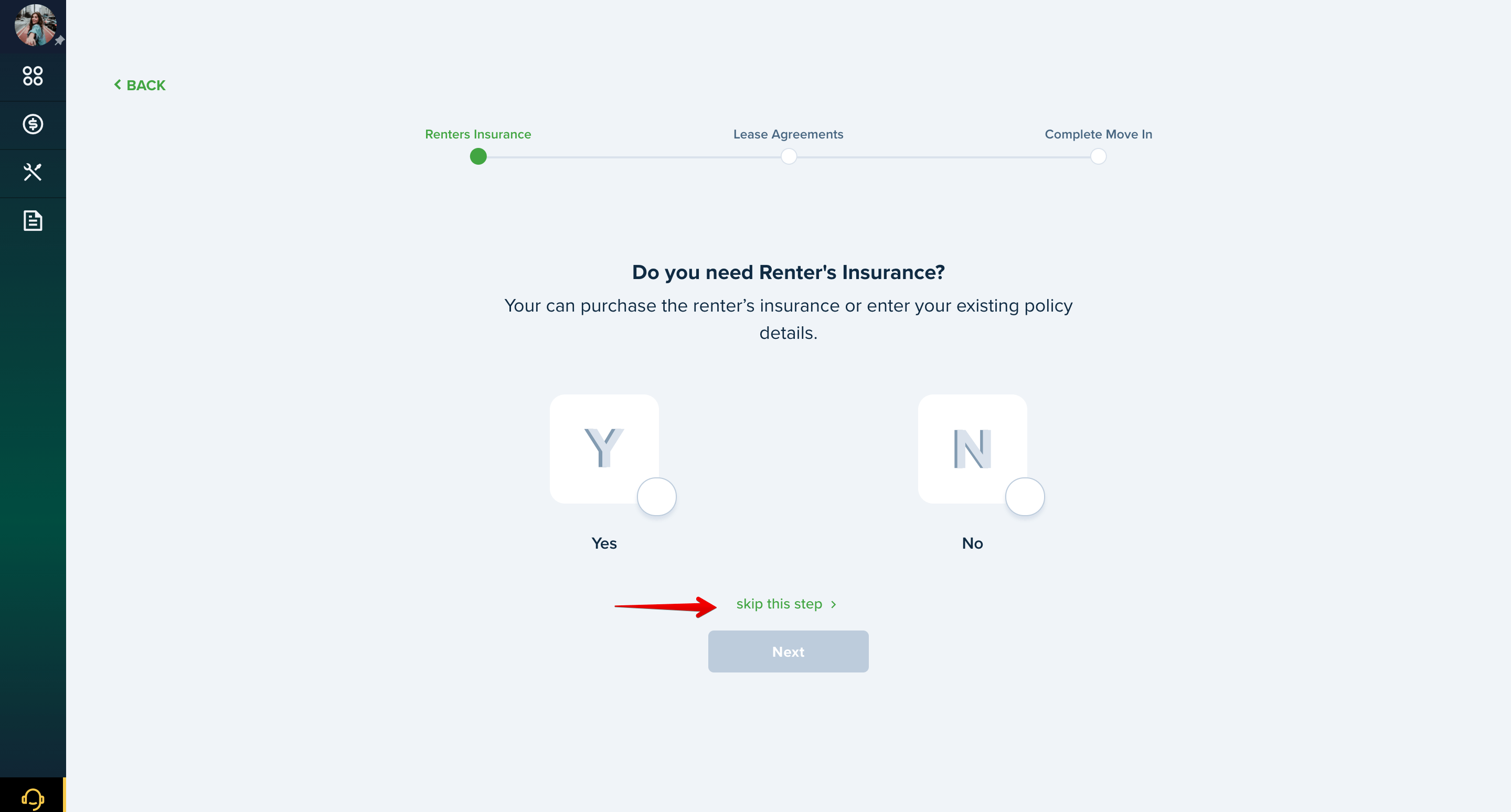The image size is (1511, 812).
Task: Click the Complete Move In progress dot
Action: [1098, 156]
